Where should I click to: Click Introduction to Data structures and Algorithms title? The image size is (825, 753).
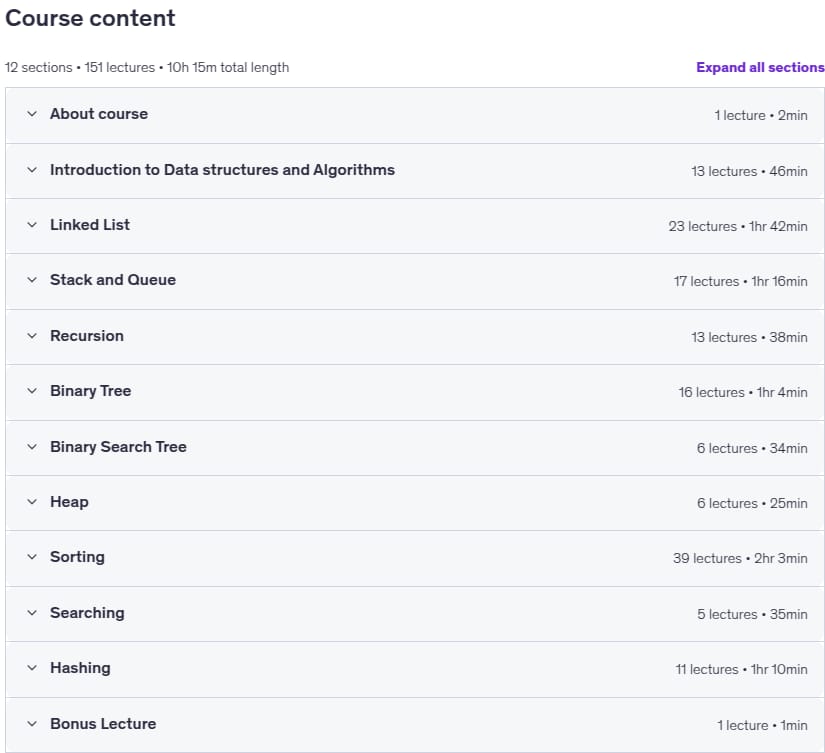223,170
